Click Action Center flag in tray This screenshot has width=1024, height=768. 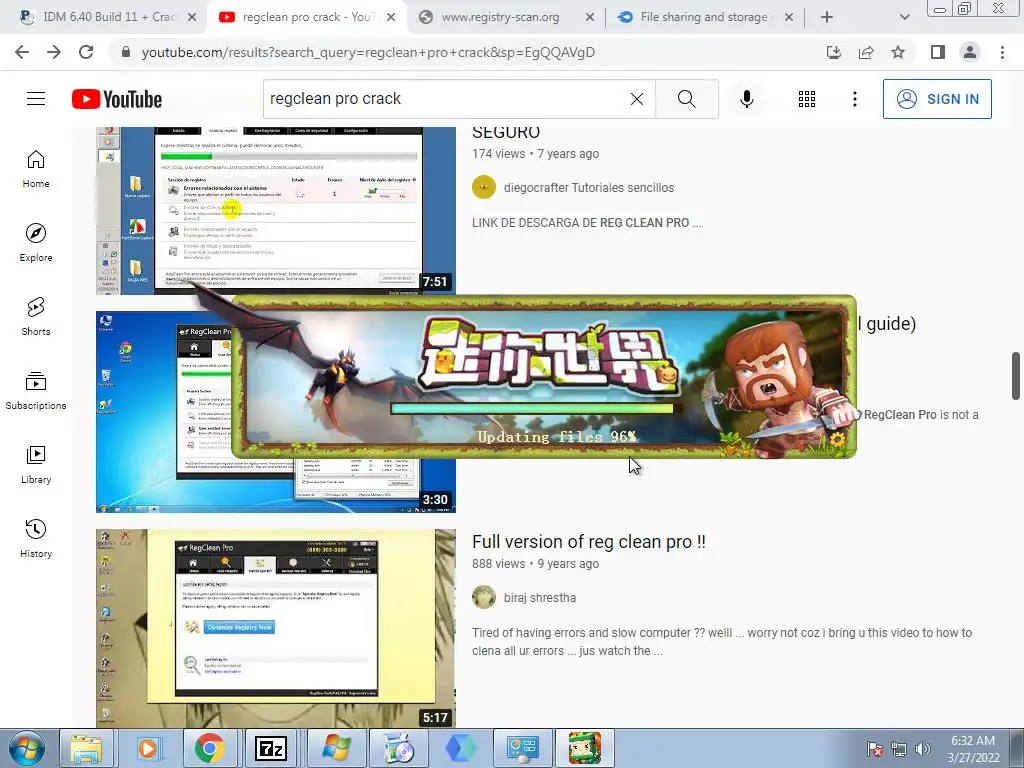[x=874, y=749]
